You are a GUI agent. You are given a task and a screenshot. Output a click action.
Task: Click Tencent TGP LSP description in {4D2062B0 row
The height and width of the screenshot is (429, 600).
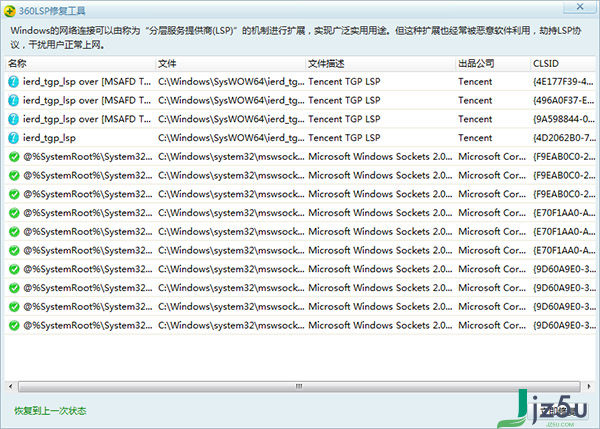(x=344, y=138)
